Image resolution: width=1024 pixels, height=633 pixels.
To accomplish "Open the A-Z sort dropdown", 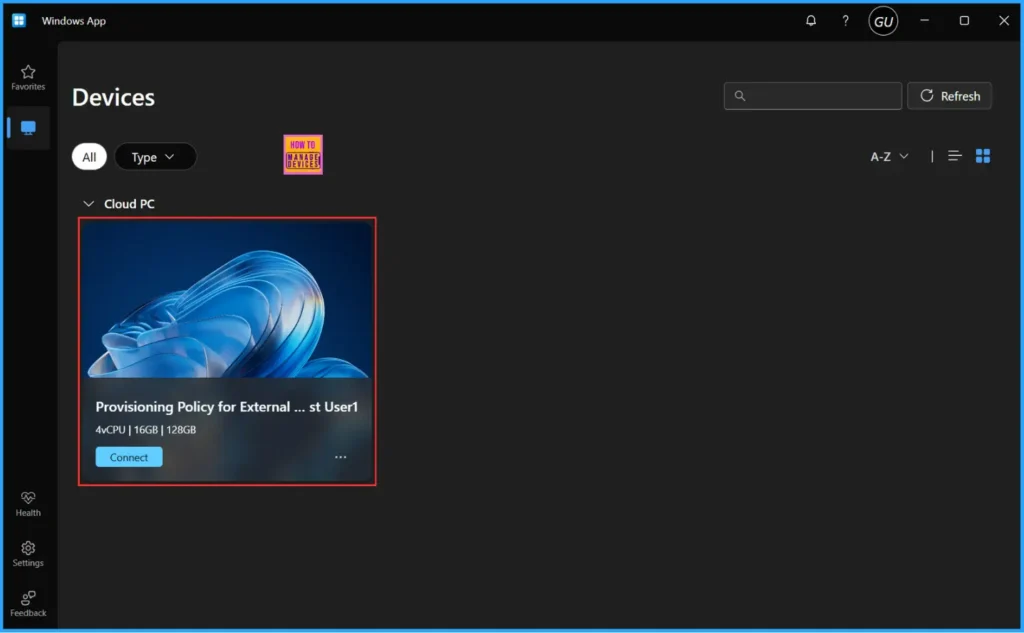I will click(889, 157).
